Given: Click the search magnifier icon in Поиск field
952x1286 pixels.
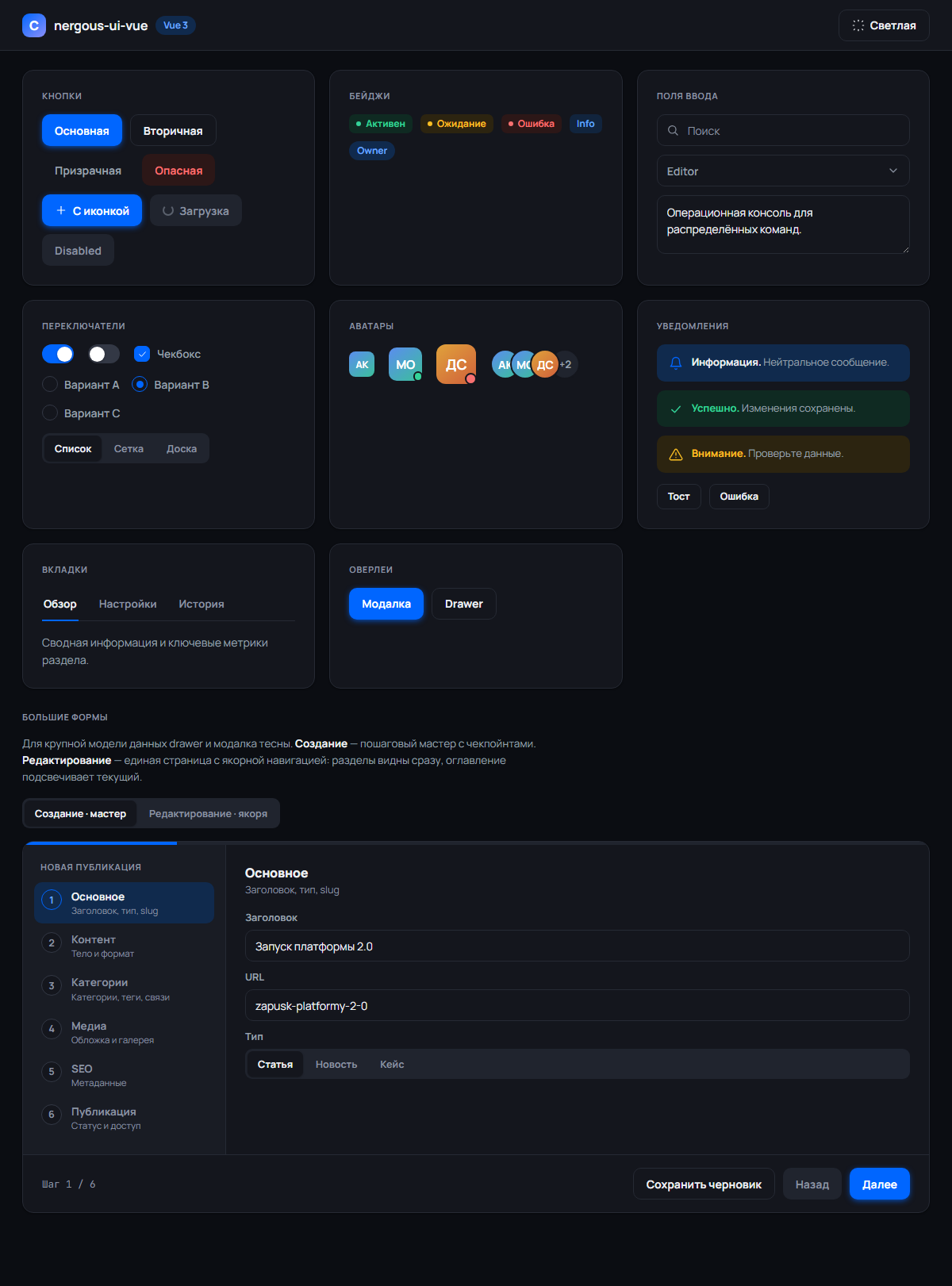Looking at the screenshot, I should (x=673, y=130).
